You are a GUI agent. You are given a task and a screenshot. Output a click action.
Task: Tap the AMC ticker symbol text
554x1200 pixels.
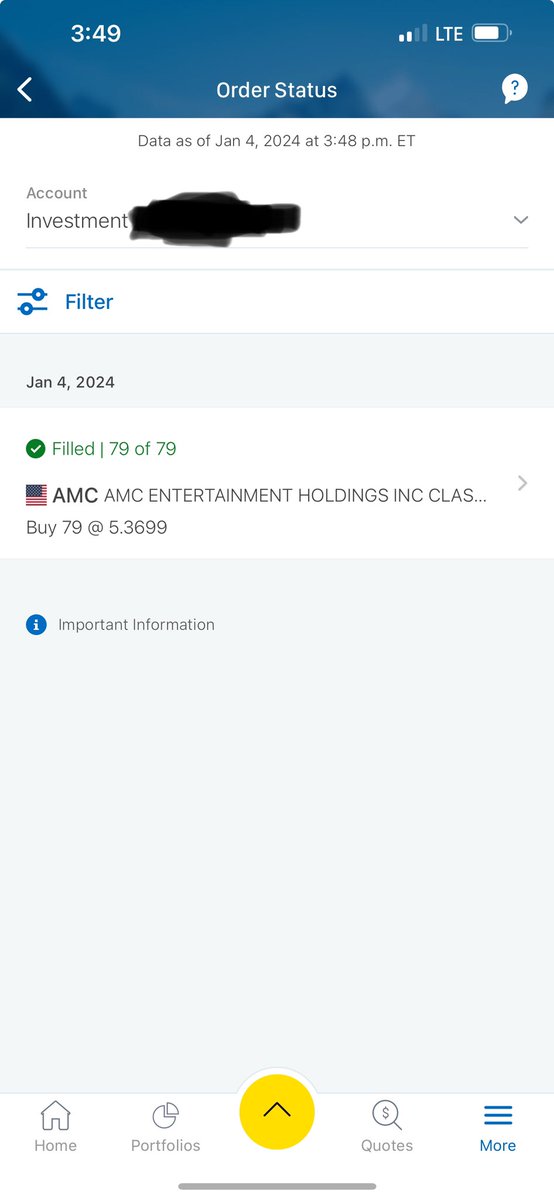pos(75,495)
